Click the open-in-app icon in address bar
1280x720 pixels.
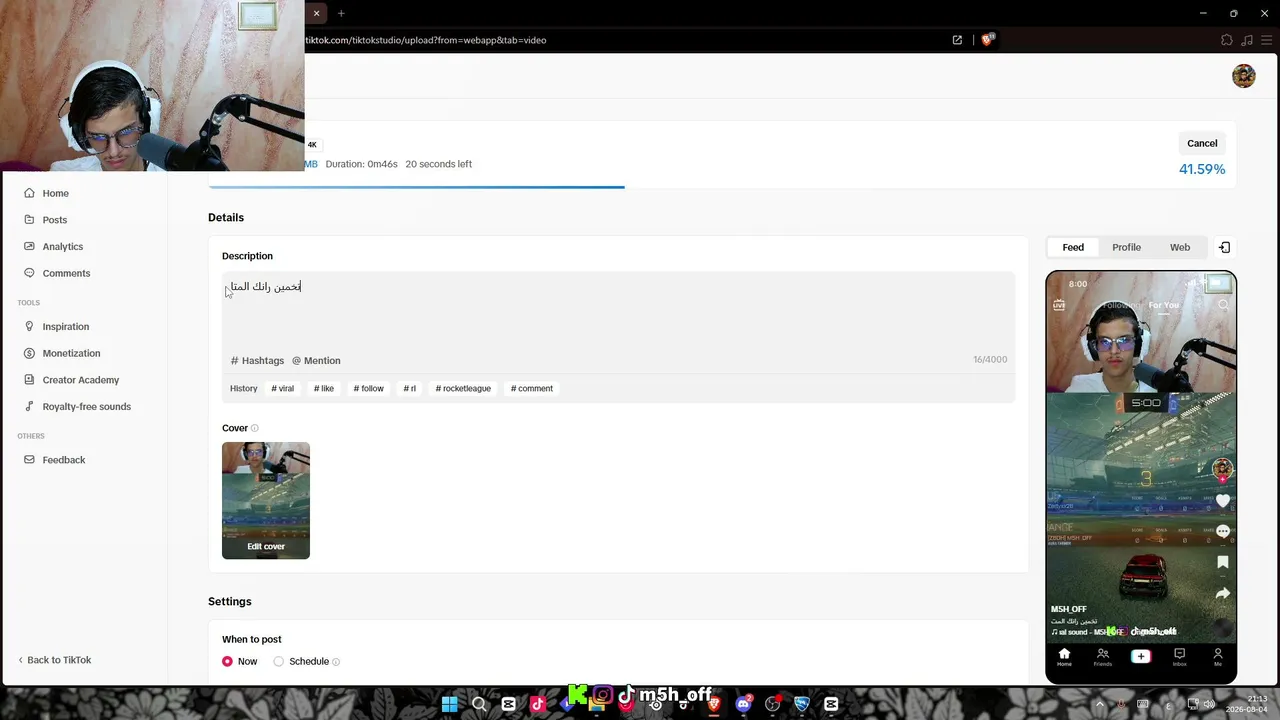[957, 40]
